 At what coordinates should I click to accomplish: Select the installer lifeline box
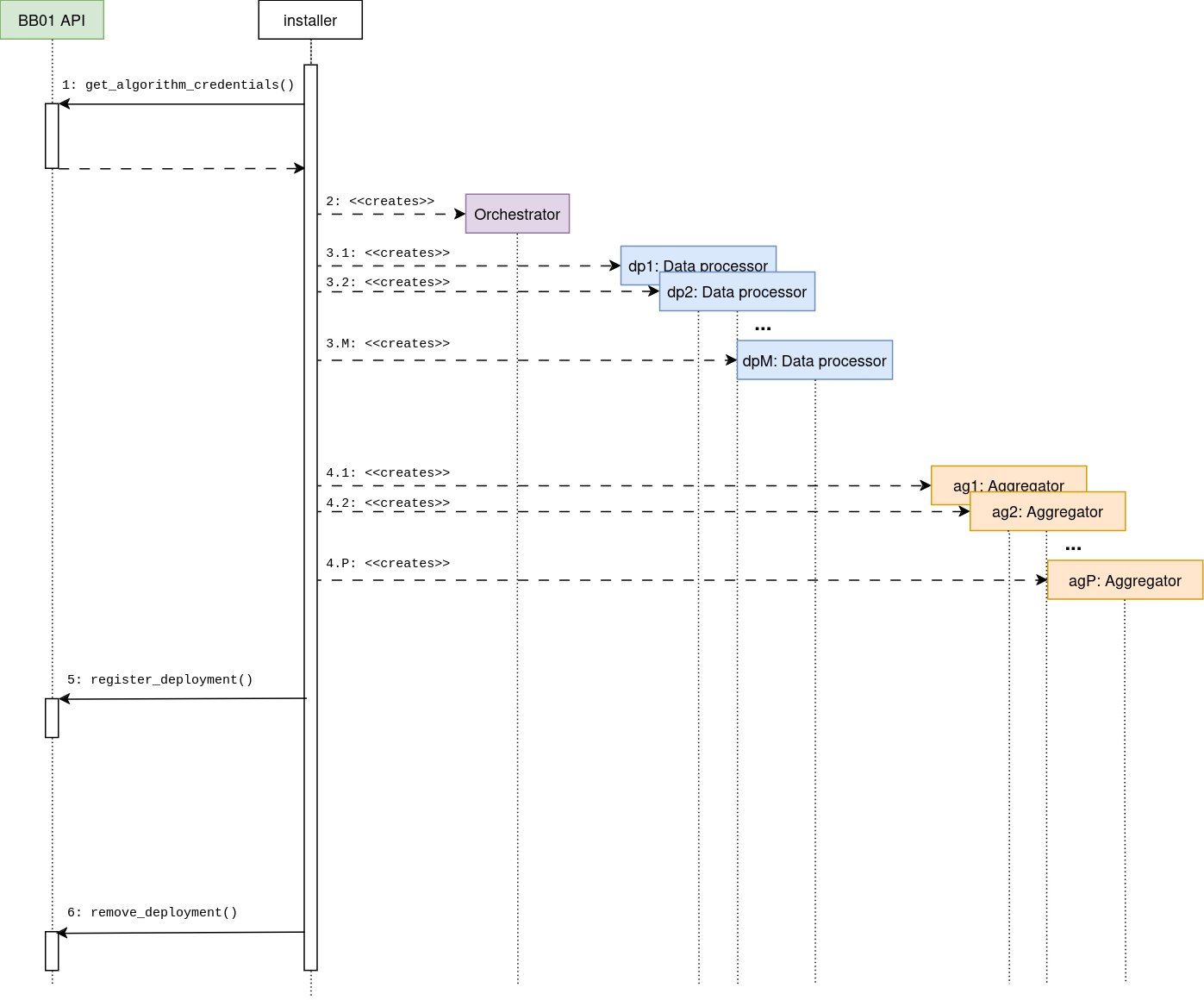[310, 20]
